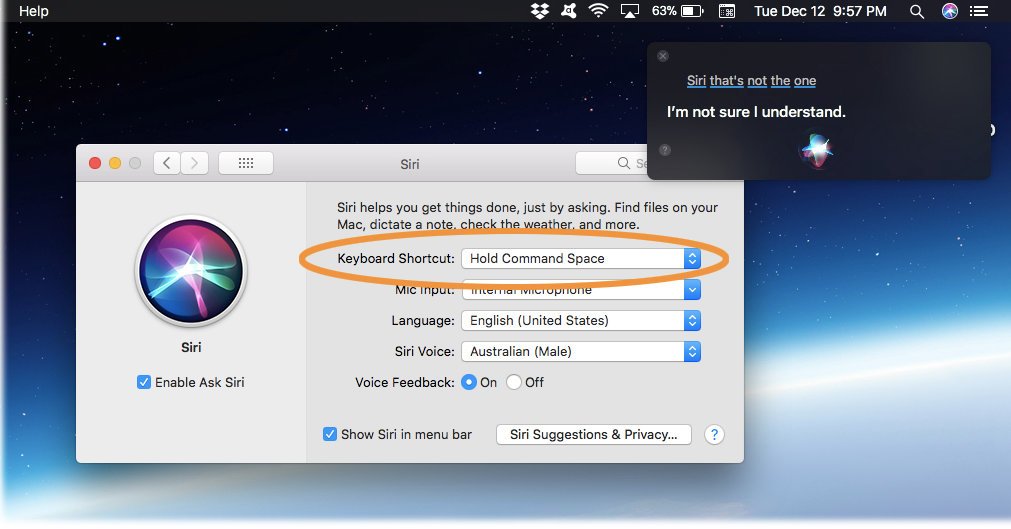Viewport: 1011px width, 529px height.
Task: Click the Bartender-style menu bar icon
Action: (569, 11)
